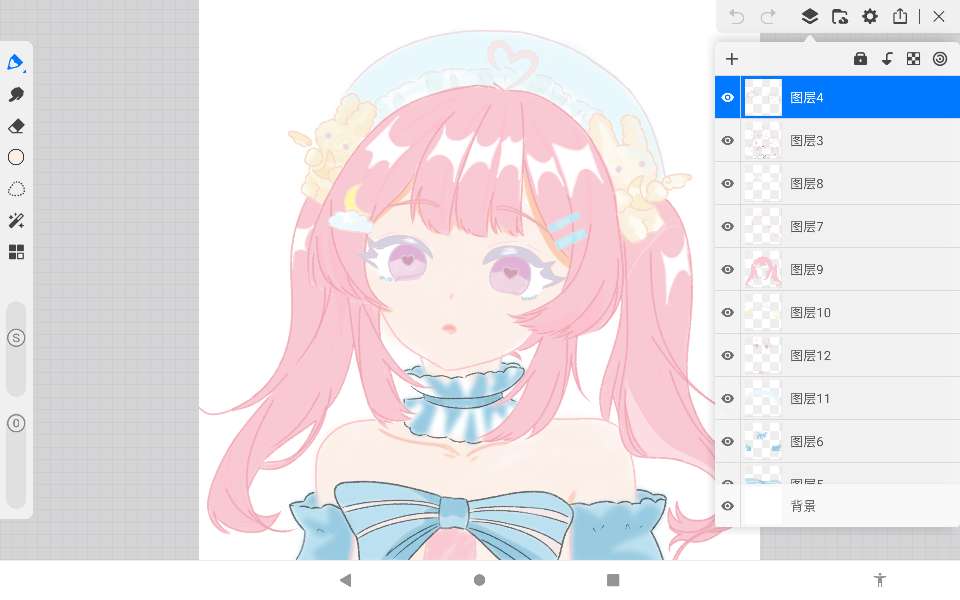Image resolution: width=960 pixels, height=600 pixels.
Task: Choose the lasso selection tool
Action: [x=16, y=189]
